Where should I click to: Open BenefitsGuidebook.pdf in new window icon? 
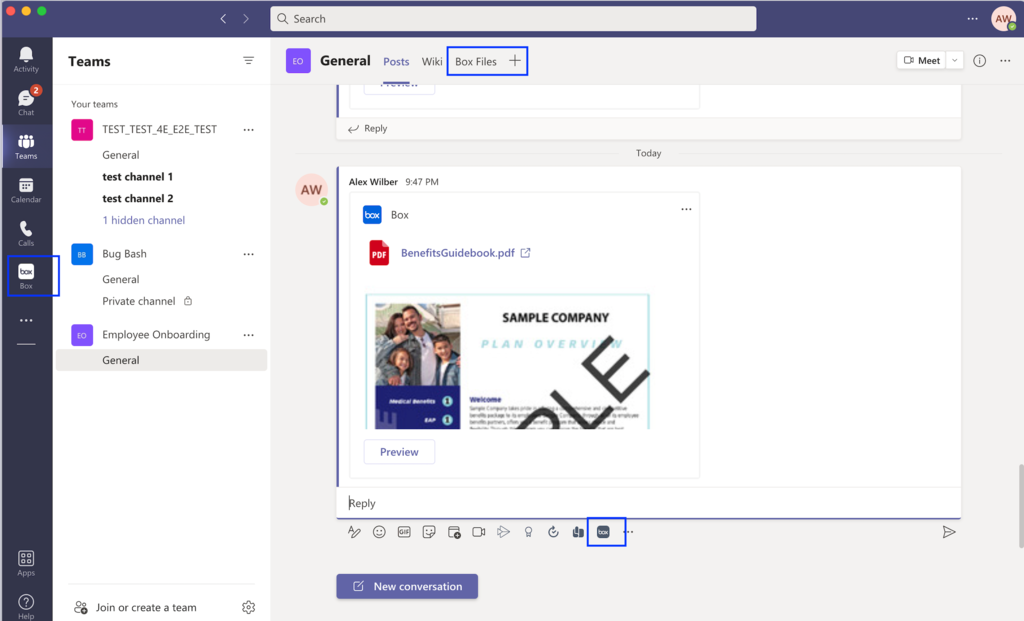pos(526,253)
